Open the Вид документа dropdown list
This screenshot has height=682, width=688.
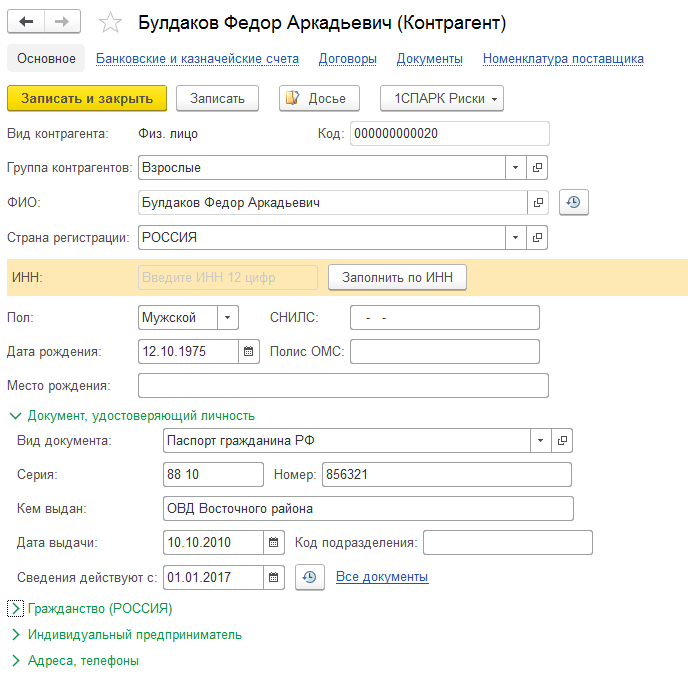point(541,441)
